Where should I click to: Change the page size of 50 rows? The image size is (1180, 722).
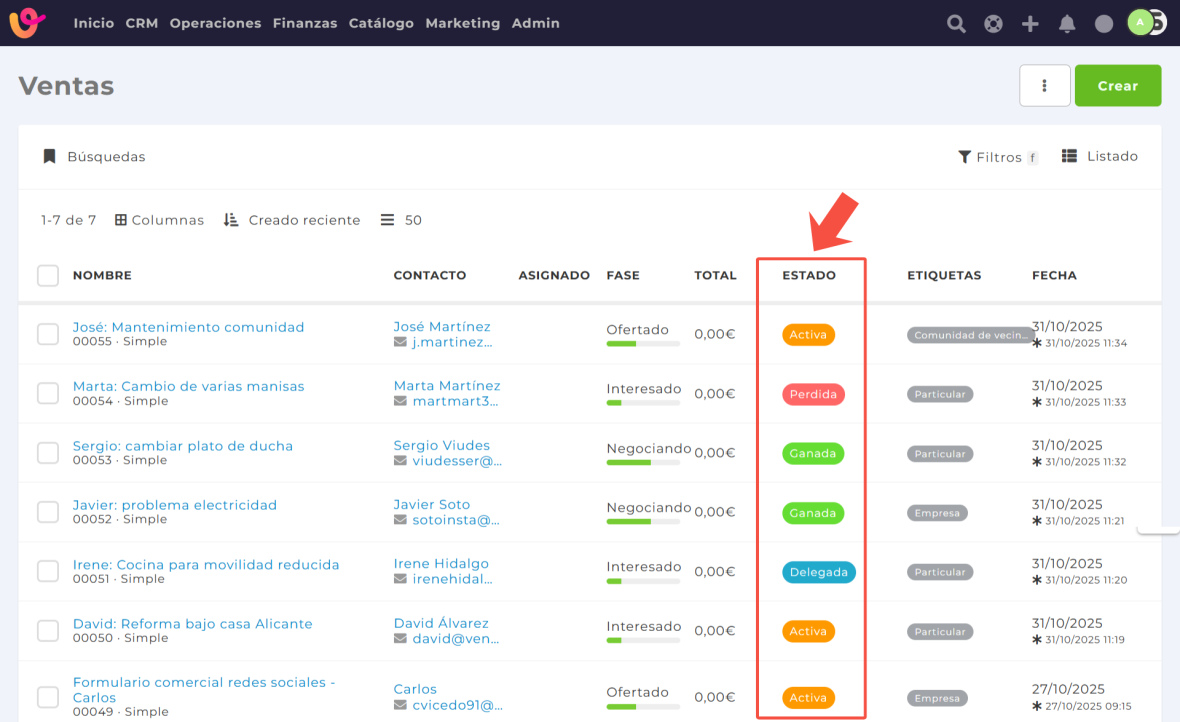click(402, 220)
